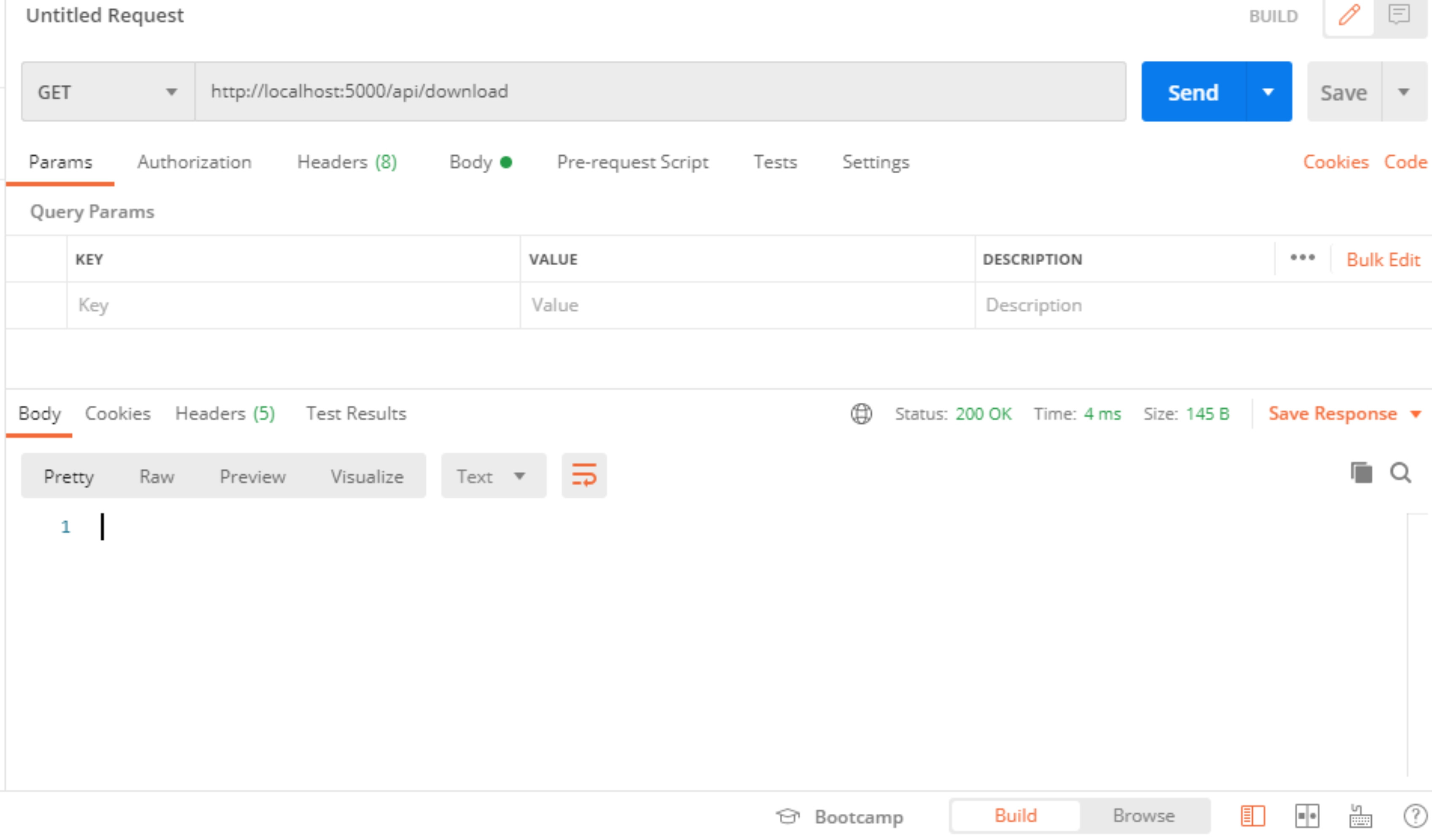The image size is (1432, 840).
Task: Toggle sidebar pane layout icon
Action: point(1252,816)
